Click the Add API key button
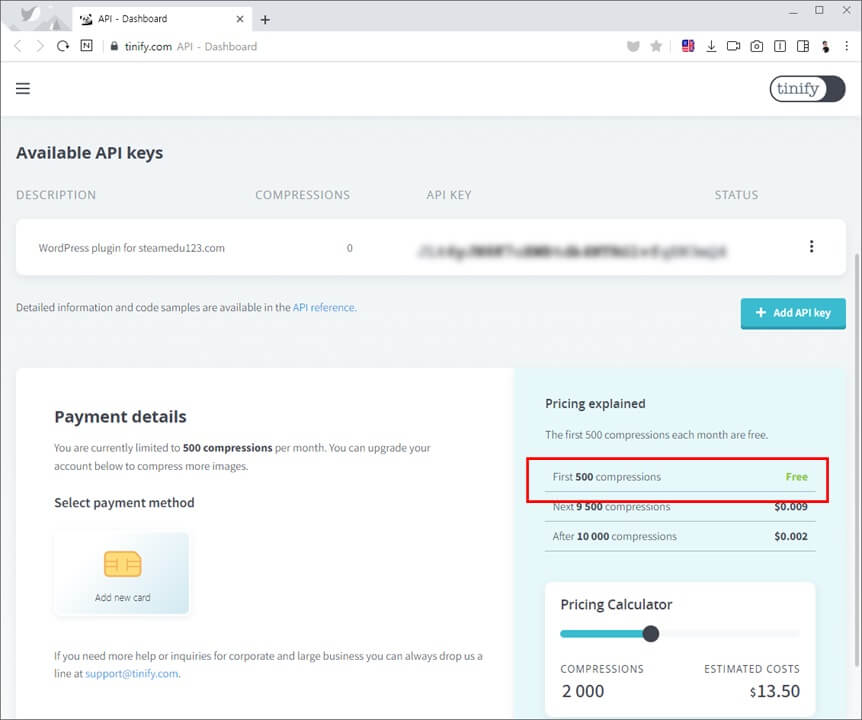The image size is (862, 720). coord(793,313)
